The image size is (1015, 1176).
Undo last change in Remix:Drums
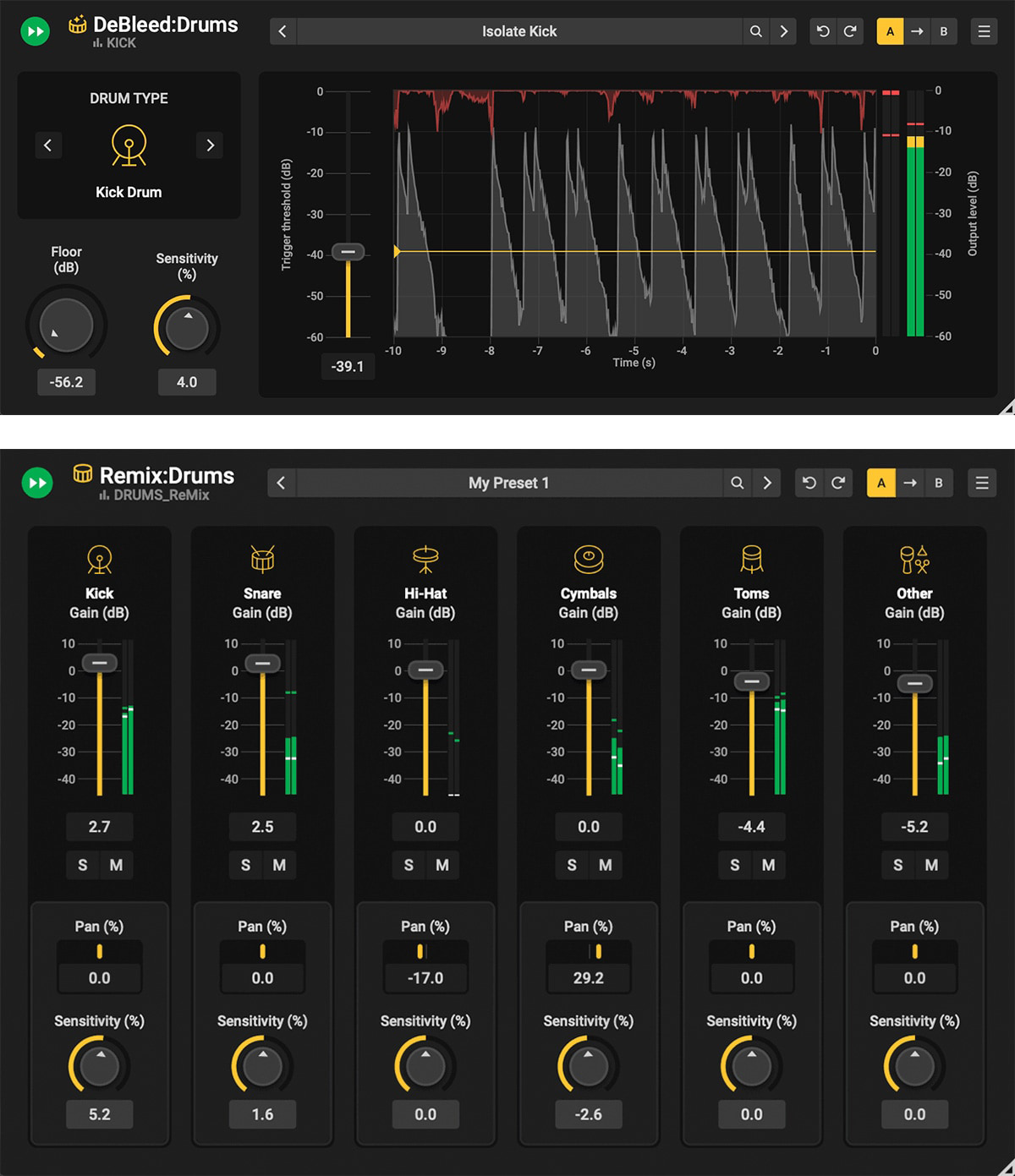809,483
